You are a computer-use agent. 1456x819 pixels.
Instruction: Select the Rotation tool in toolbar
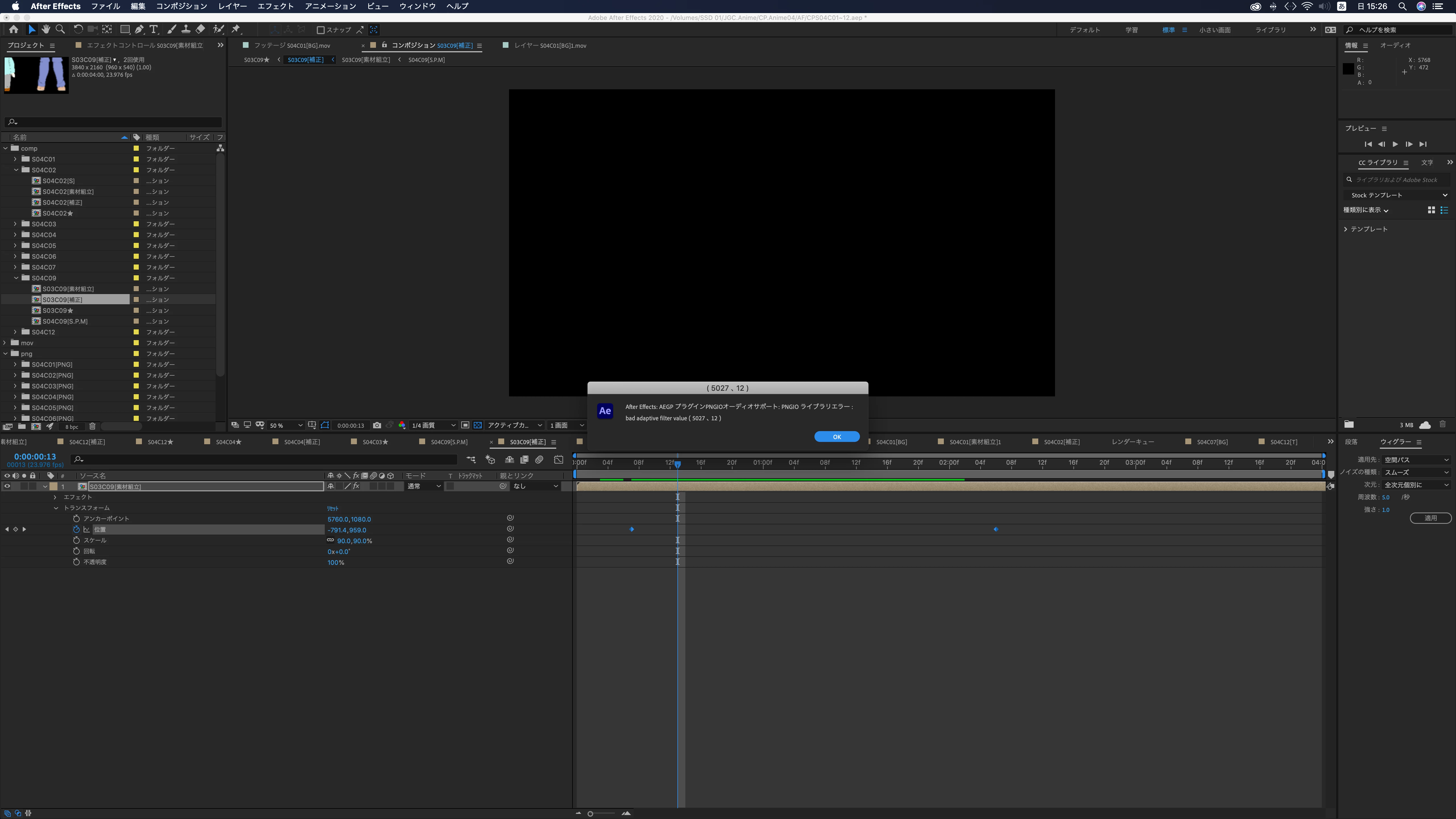(78, 29)
